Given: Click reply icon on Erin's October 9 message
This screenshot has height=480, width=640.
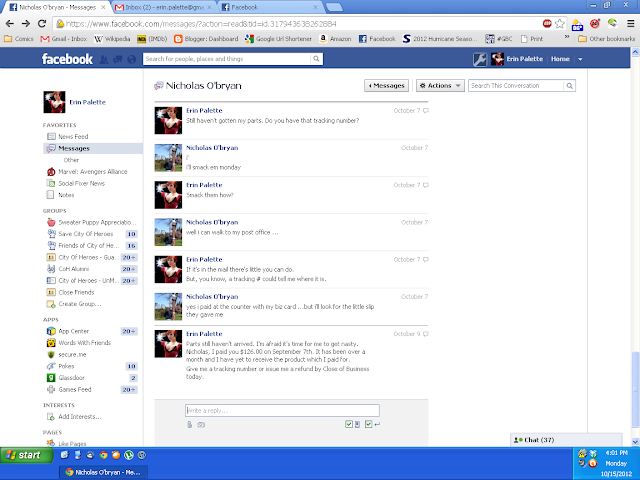Looking at the screenshot, I should coord(426,334).
